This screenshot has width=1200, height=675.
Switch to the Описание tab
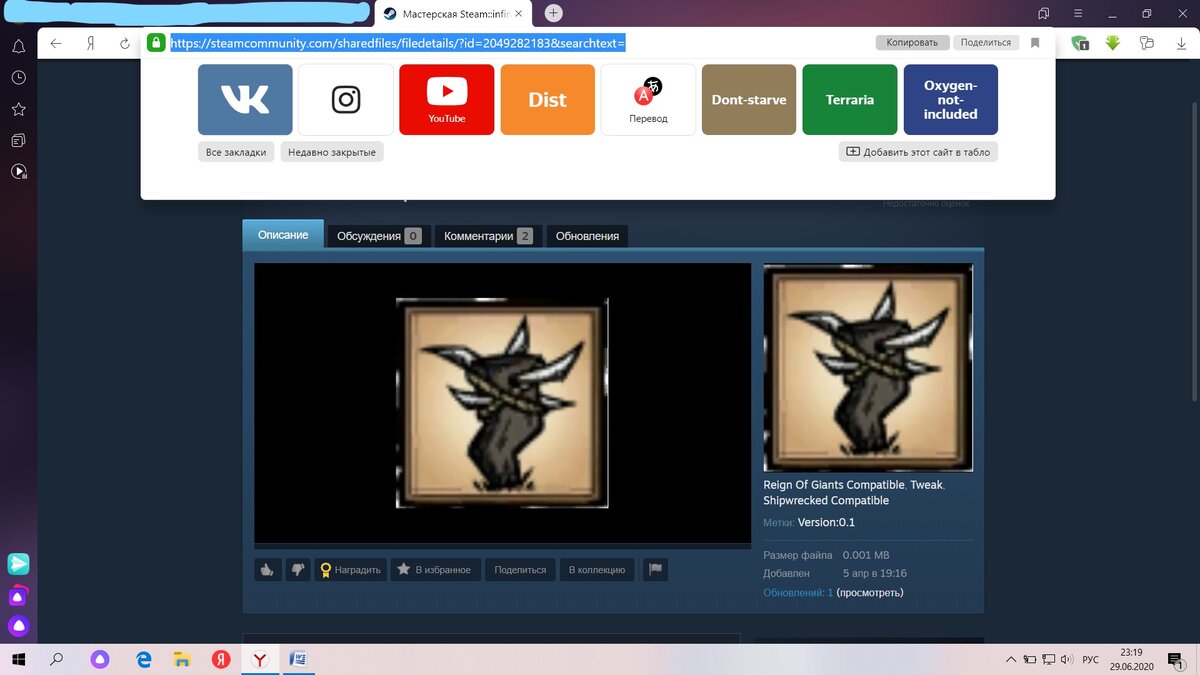pos(283,235)
